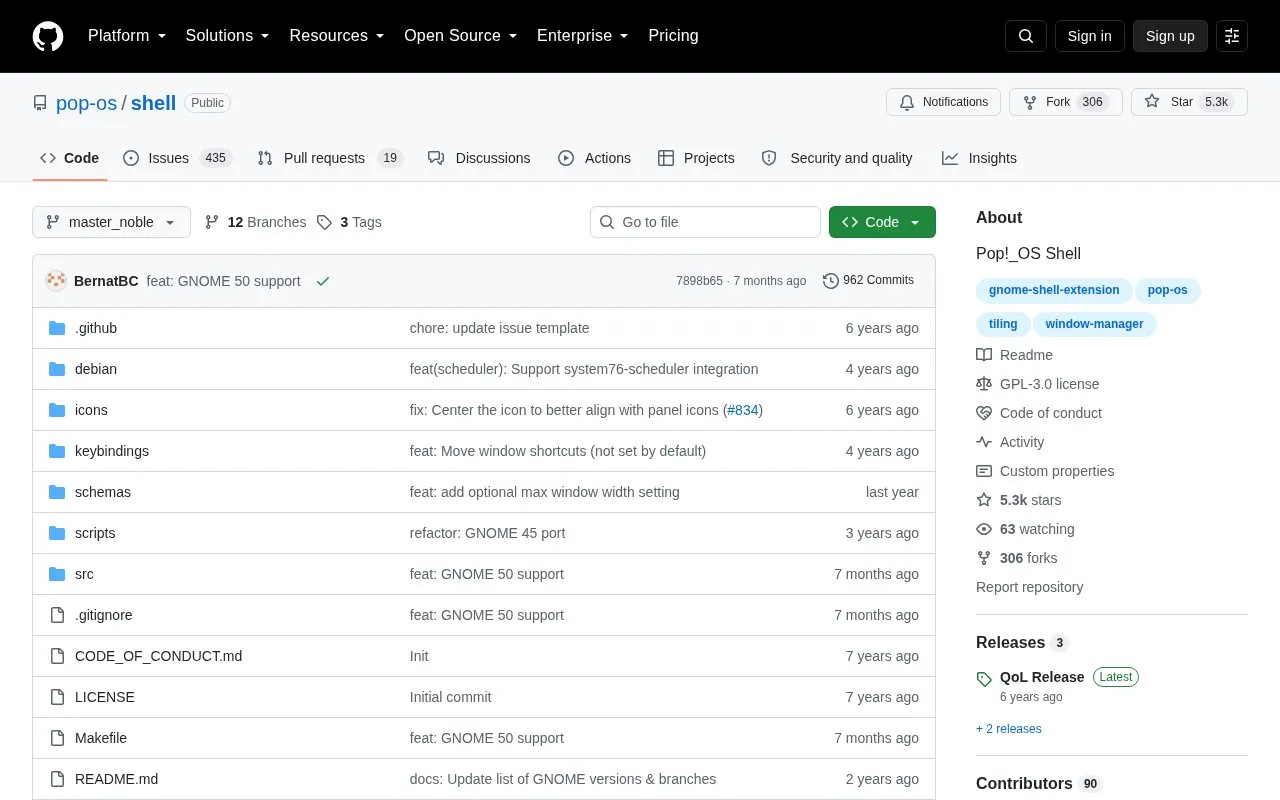The width and height of the screenshot is (1280, 800).
Task: Click the Sign up button
Action: pos(1170,36)
